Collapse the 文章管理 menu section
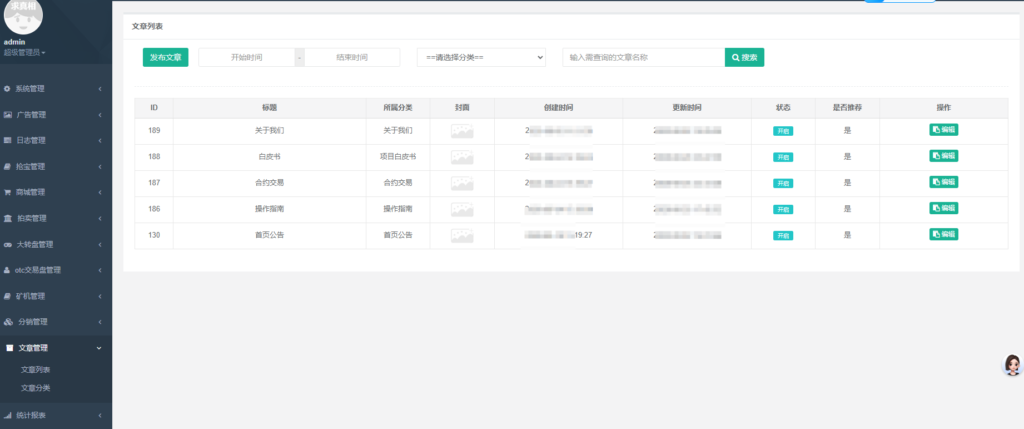 (x=56, y=348)
